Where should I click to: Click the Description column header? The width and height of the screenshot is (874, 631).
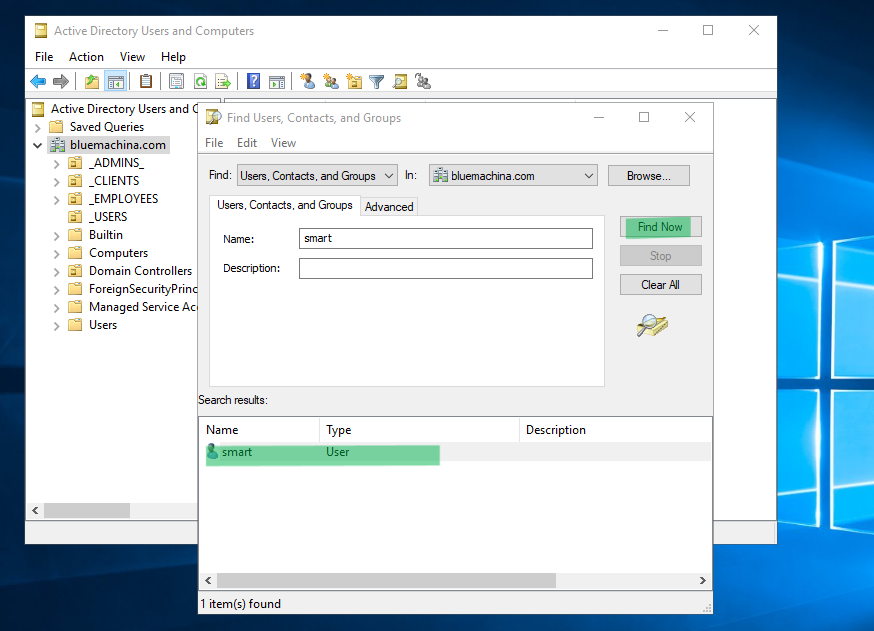coord(615,430)
